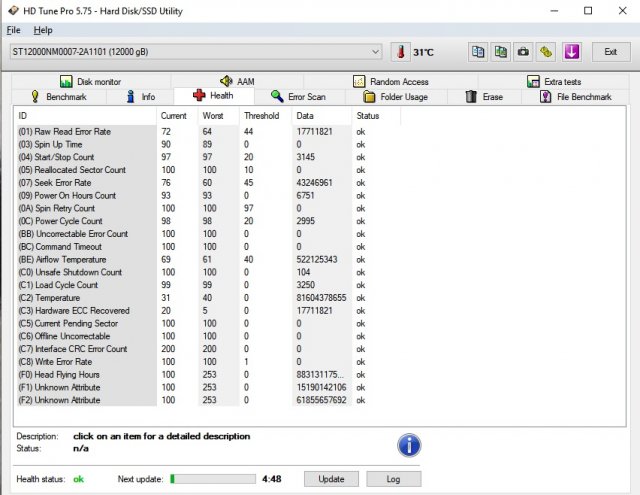Switch to the File Benchmark tab

tap(576, 97)
